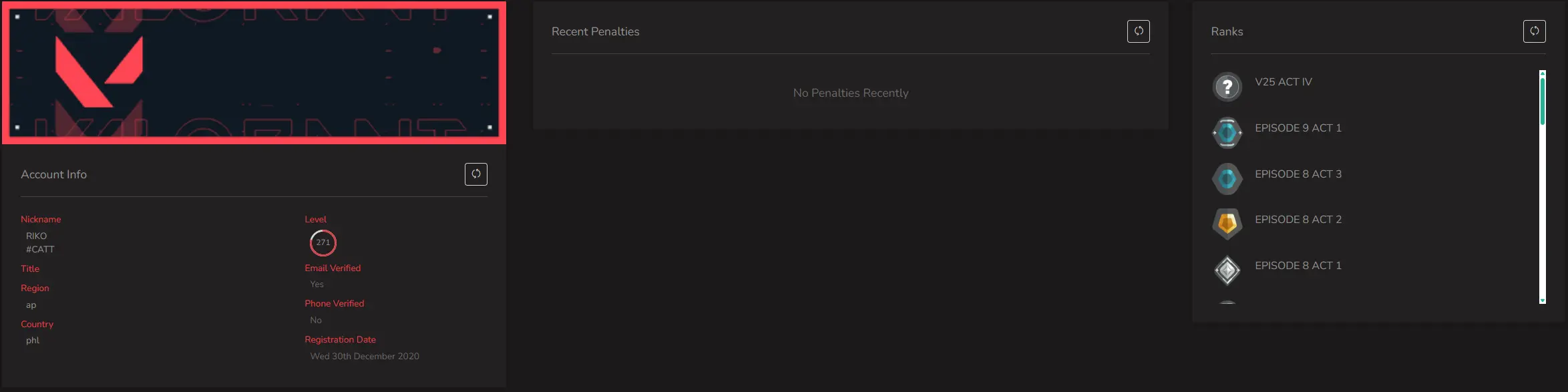
Task: Refresh the Recent Penalties panel
Action: pyautogui.click(x=1138, y=31)
